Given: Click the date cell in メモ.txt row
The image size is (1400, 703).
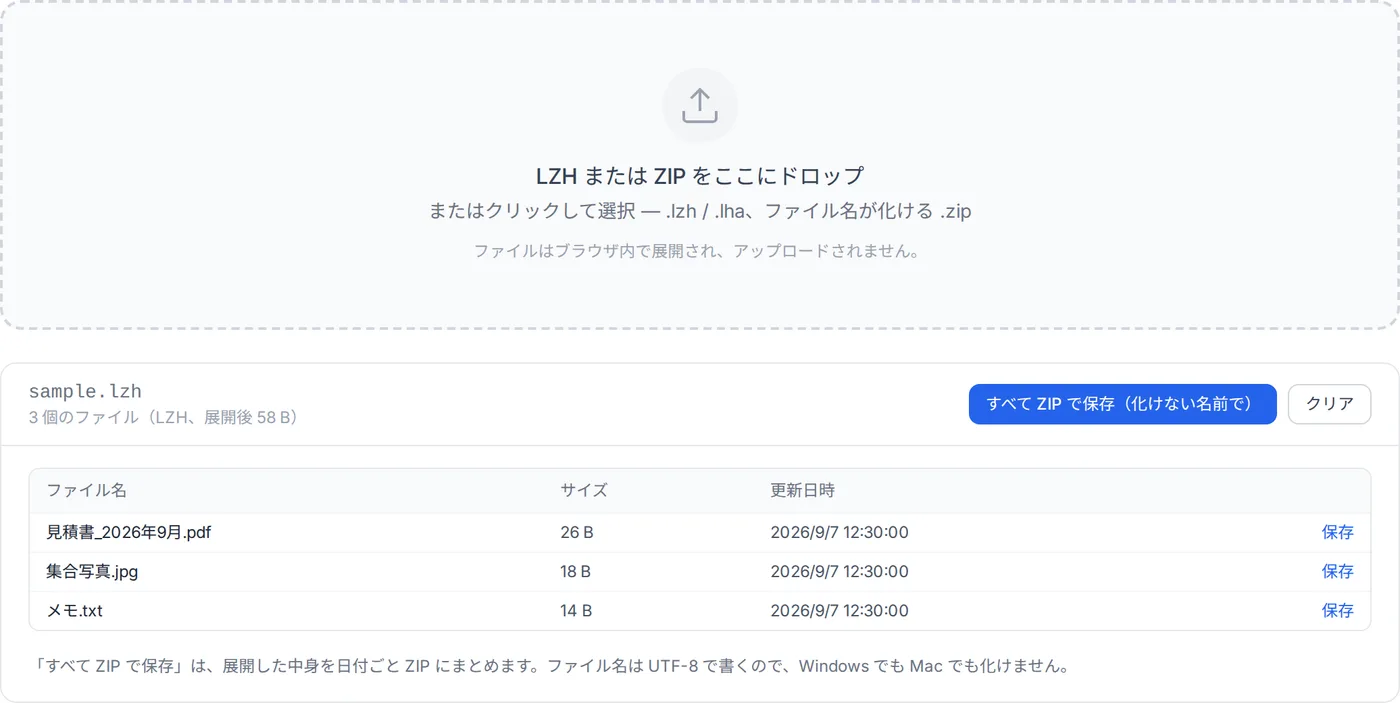Looking at the screenshot, I should coord(839,610).
